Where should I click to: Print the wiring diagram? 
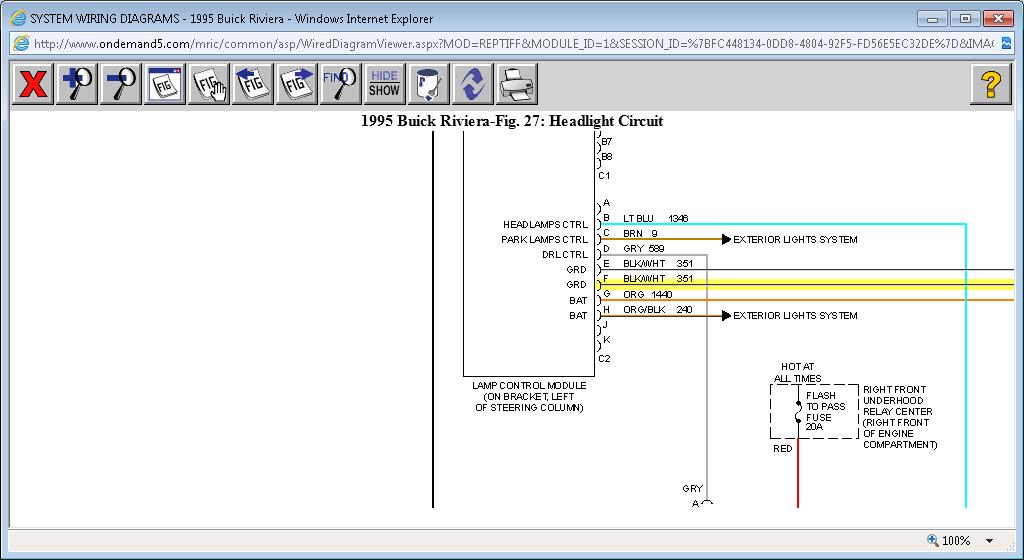coord(516,84)
